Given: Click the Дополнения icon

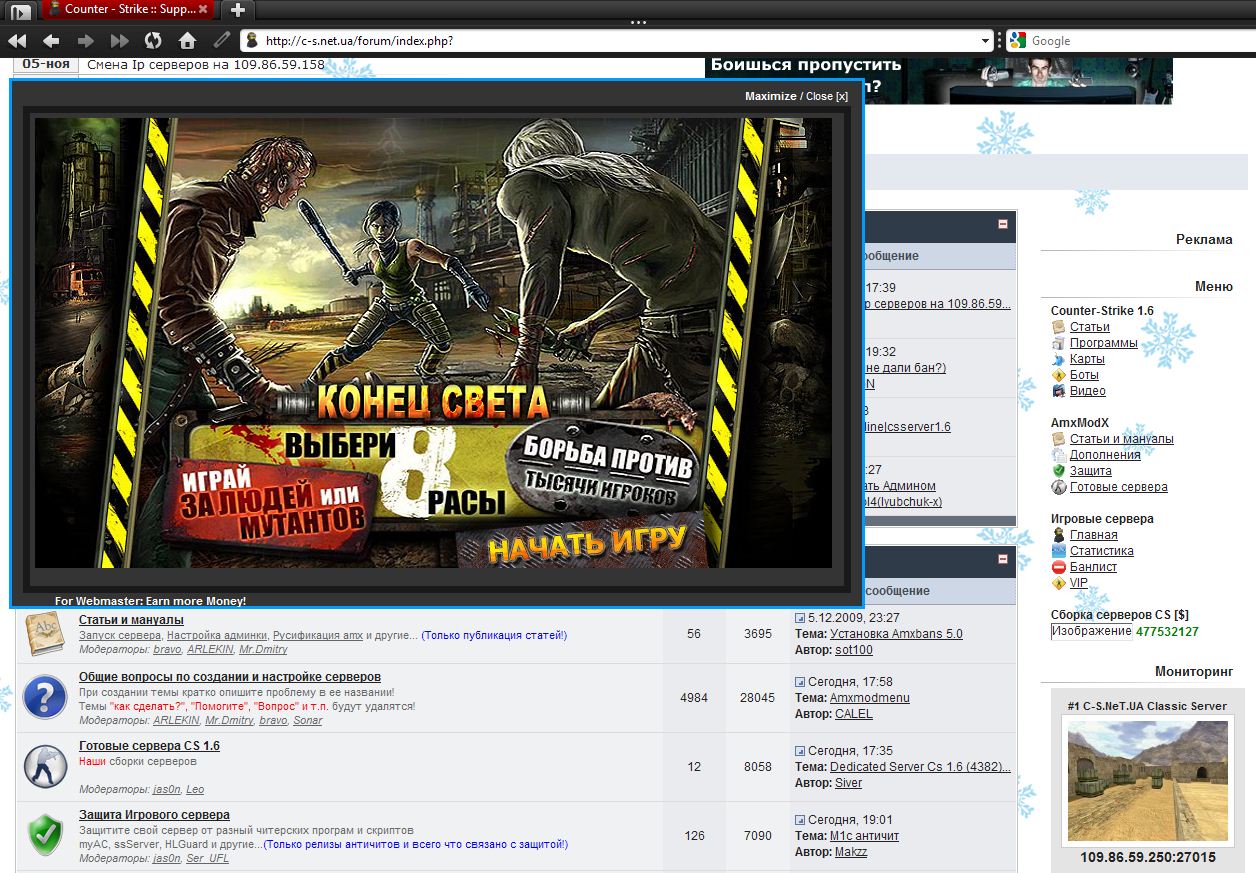Looking at the screenshot, I should tap(1059, 455).
